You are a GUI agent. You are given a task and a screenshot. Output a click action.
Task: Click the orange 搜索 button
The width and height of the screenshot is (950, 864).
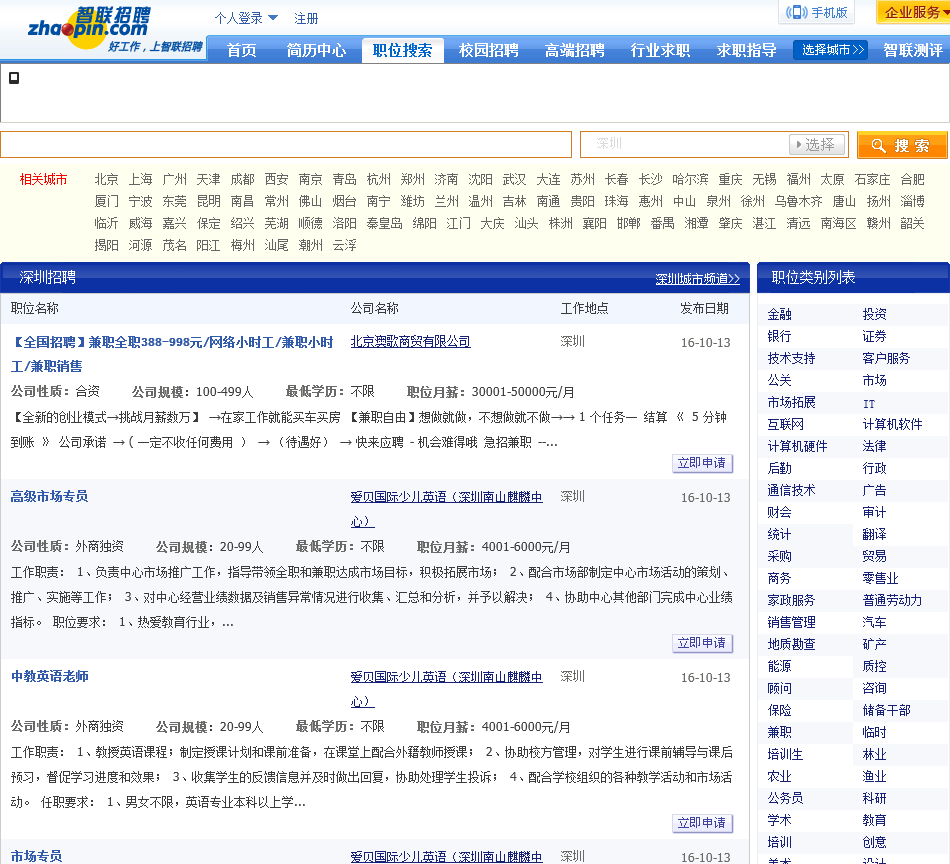coord(902,145)
